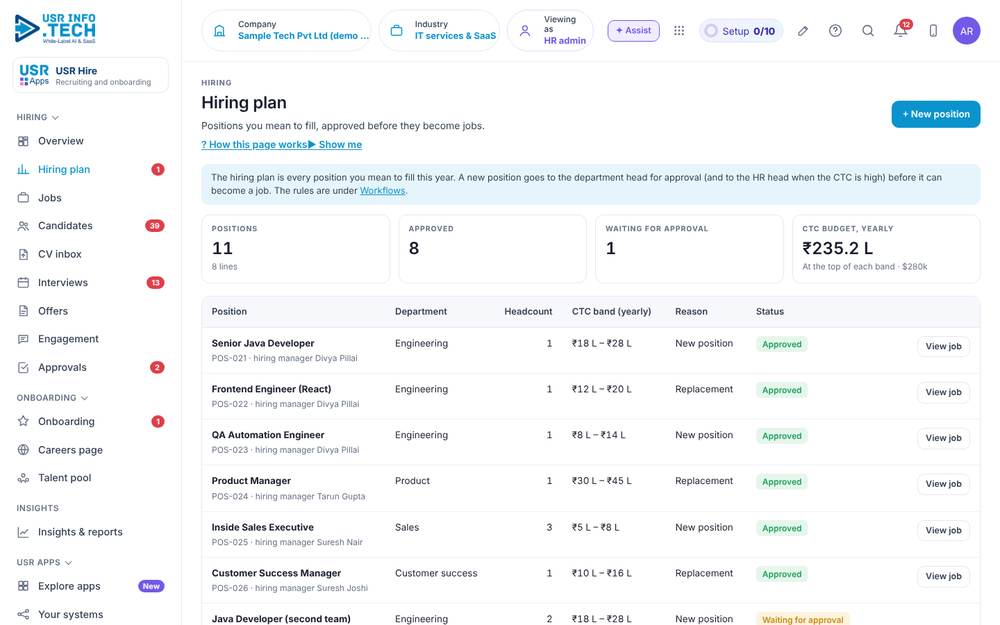Click the USR Info Tech logo

55,29
